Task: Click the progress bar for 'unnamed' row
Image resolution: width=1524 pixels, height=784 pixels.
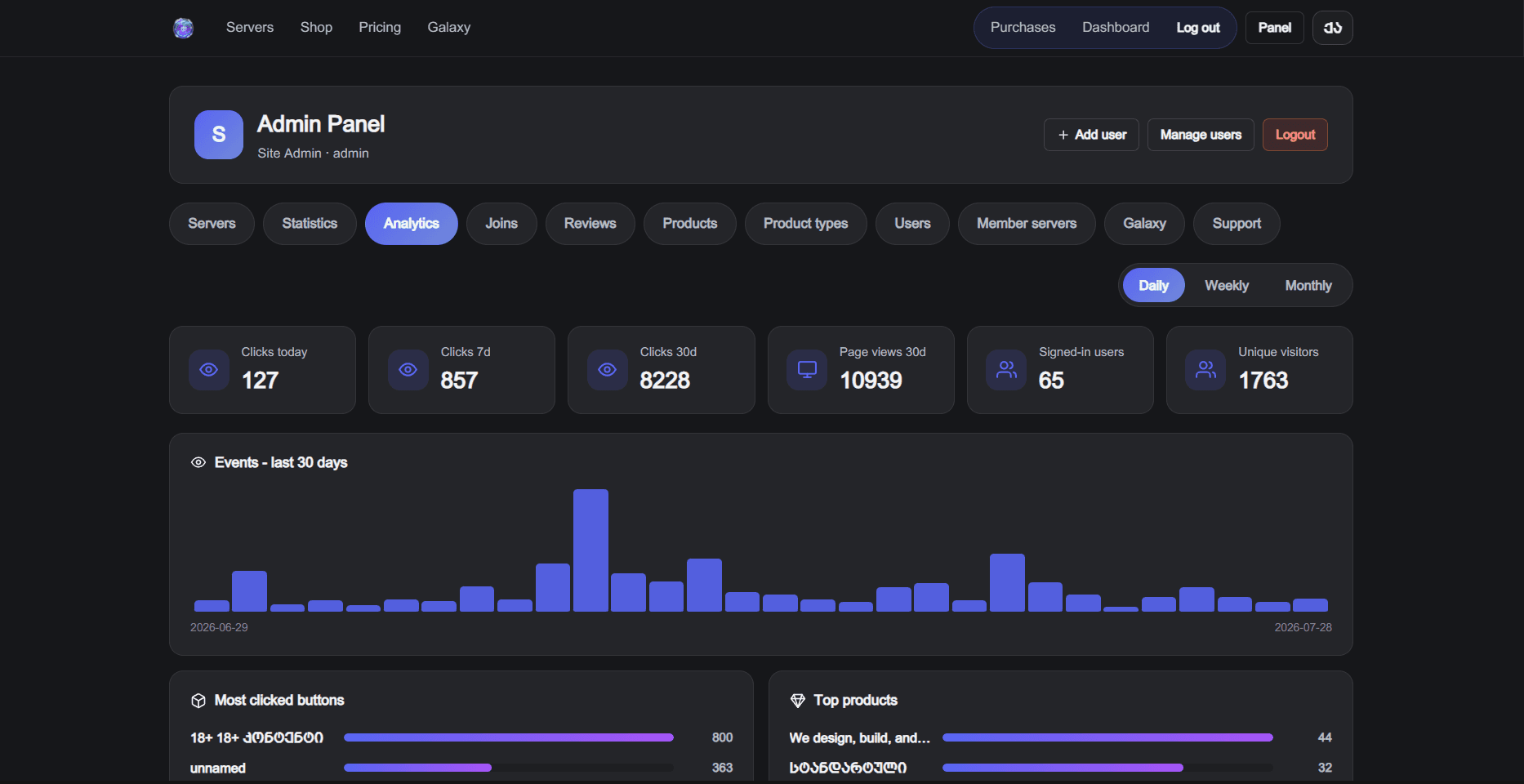Action: (x=509, y=768)
